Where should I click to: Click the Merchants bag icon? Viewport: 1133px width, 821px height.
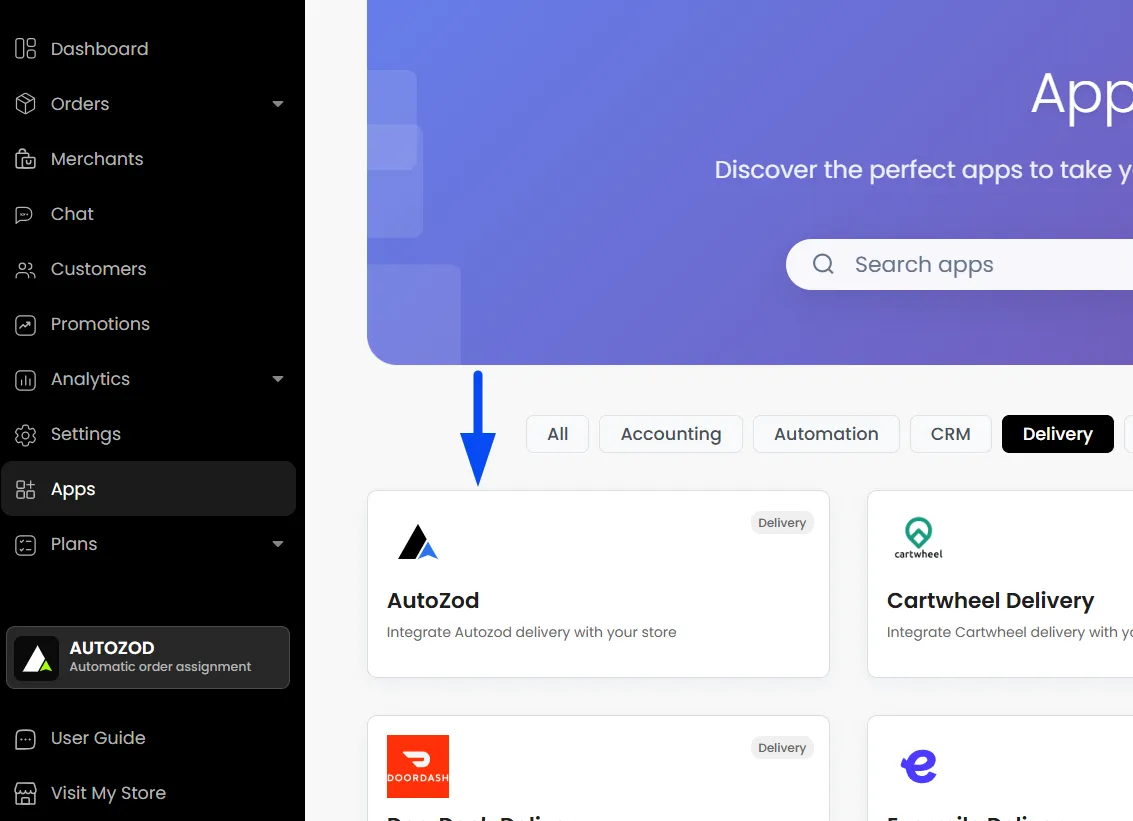(25, 159)
